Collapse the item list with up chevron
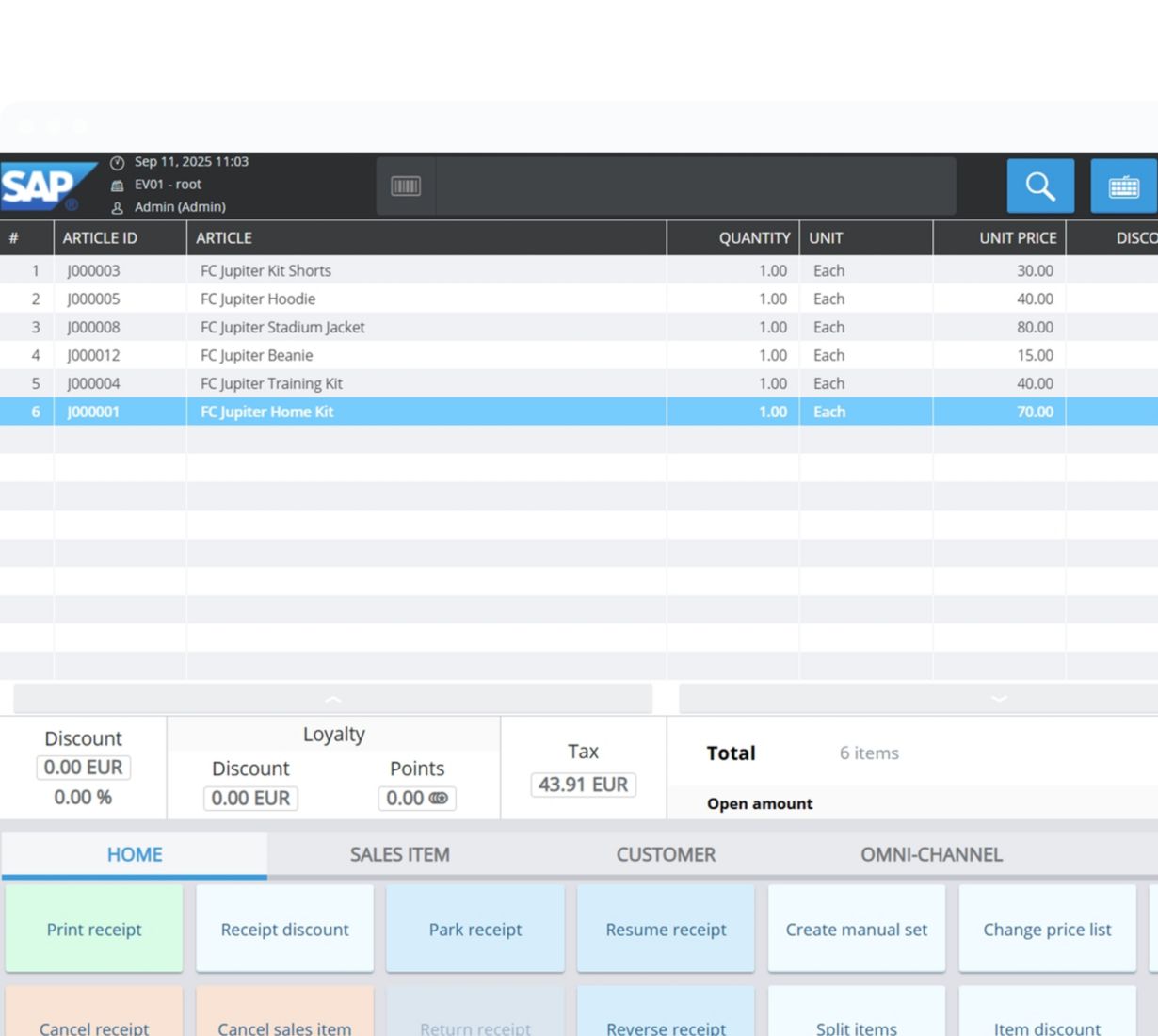Image resolution: width=1158 pixels, height=1036 pixels. pos(332,699)
